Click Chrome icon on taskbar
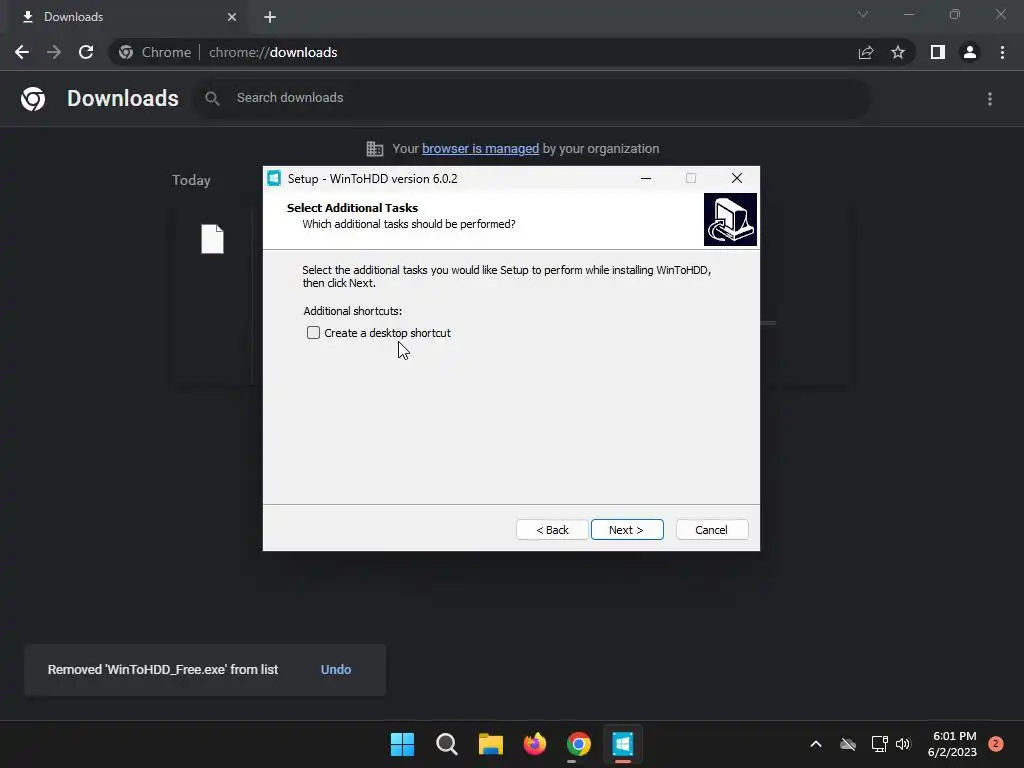This screenshot has height=768, width=1024. click(579, 744)
